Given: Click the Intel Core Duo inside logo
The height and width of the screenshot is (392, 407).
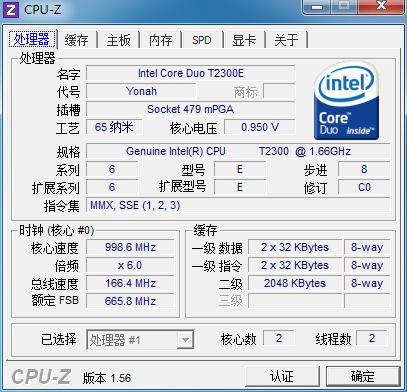Looking at the screenshot, I should (x=347, y=101).
